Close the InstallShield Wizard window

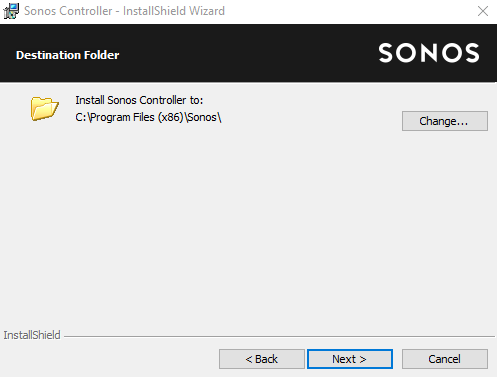tap(483, 11)
